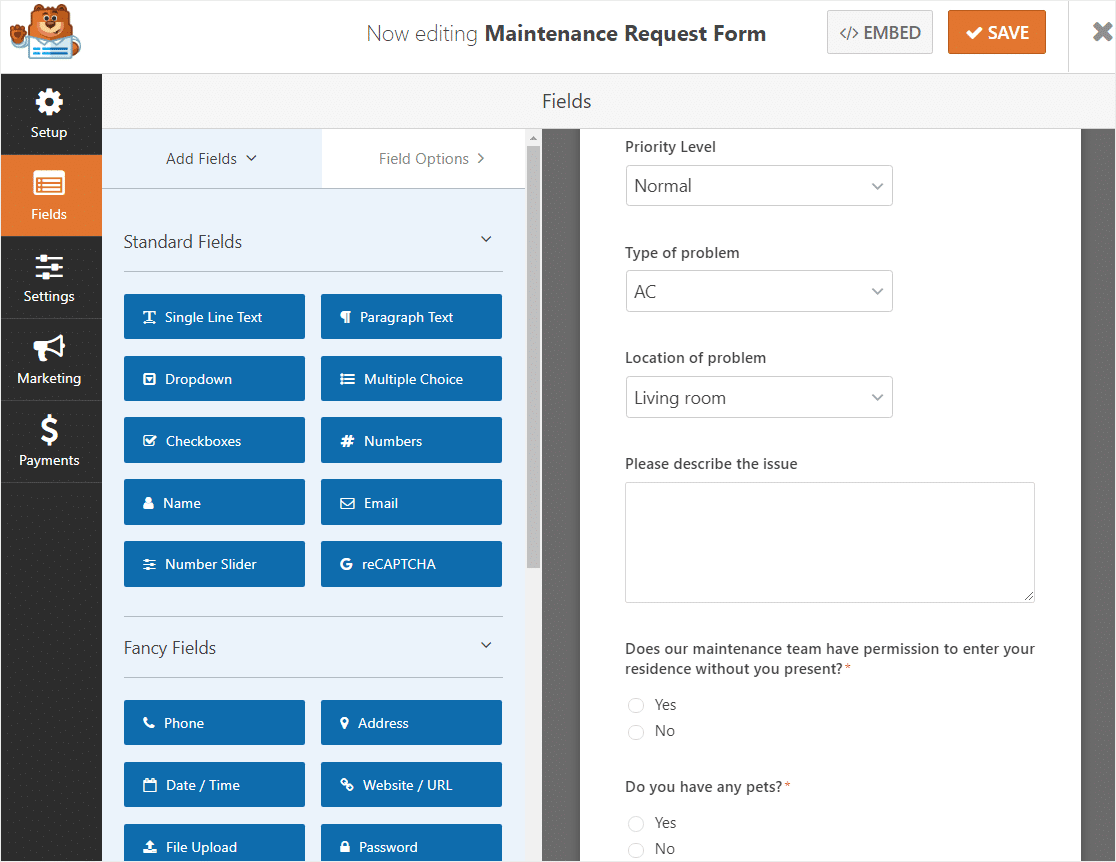The height and width of the screenshot is (862, 1116).
Task: Open the Payments dollar sign icon
Action: point(49,431)
